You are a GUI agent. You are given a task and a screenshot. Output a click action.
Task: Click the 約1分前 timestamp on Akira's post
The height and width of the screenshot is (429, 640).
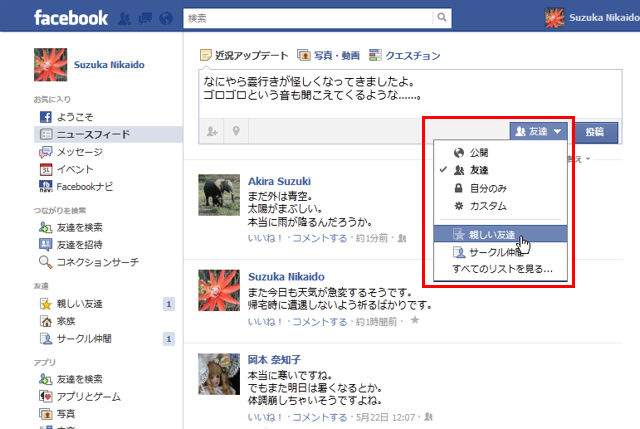[x=371, y=238]
